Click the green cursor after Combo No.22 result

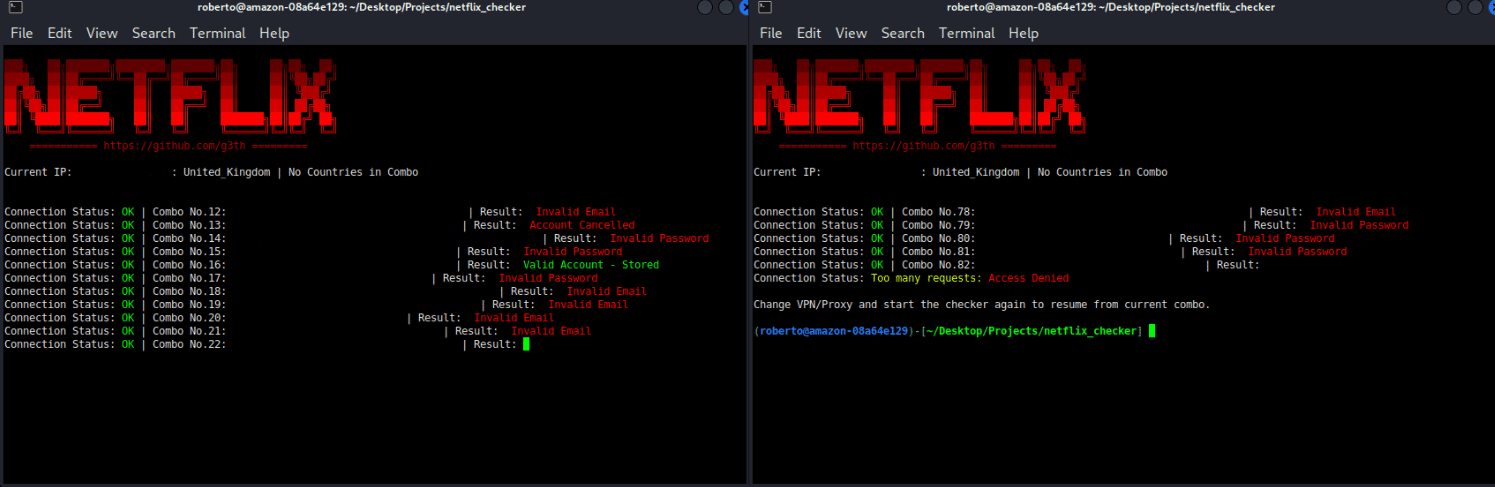click(x=526, y=344)
